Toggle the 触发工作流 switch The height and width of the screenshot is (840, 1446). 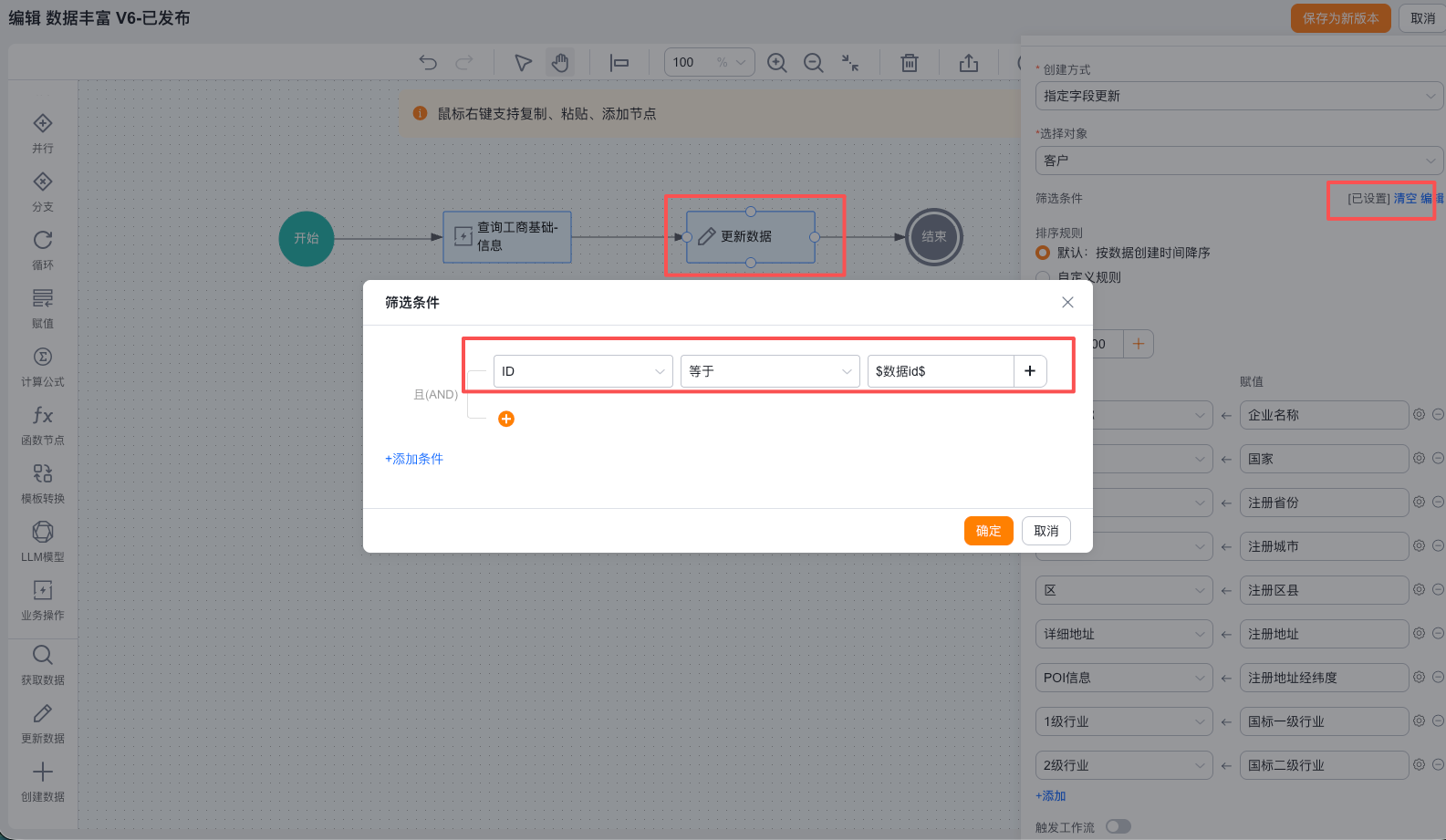pyautogui.click(x=1118, y=826)
